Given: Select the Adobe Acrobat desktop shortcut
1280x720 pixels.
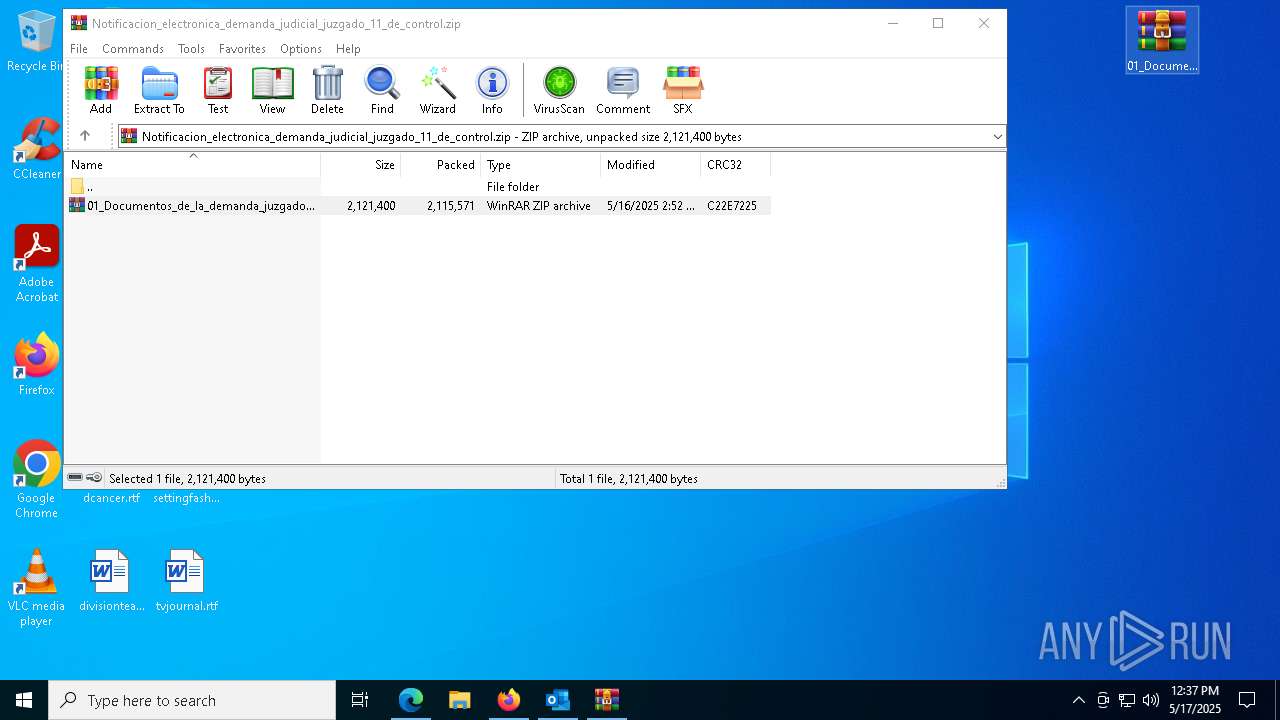Looking at the screenshot, I should 36,264.
